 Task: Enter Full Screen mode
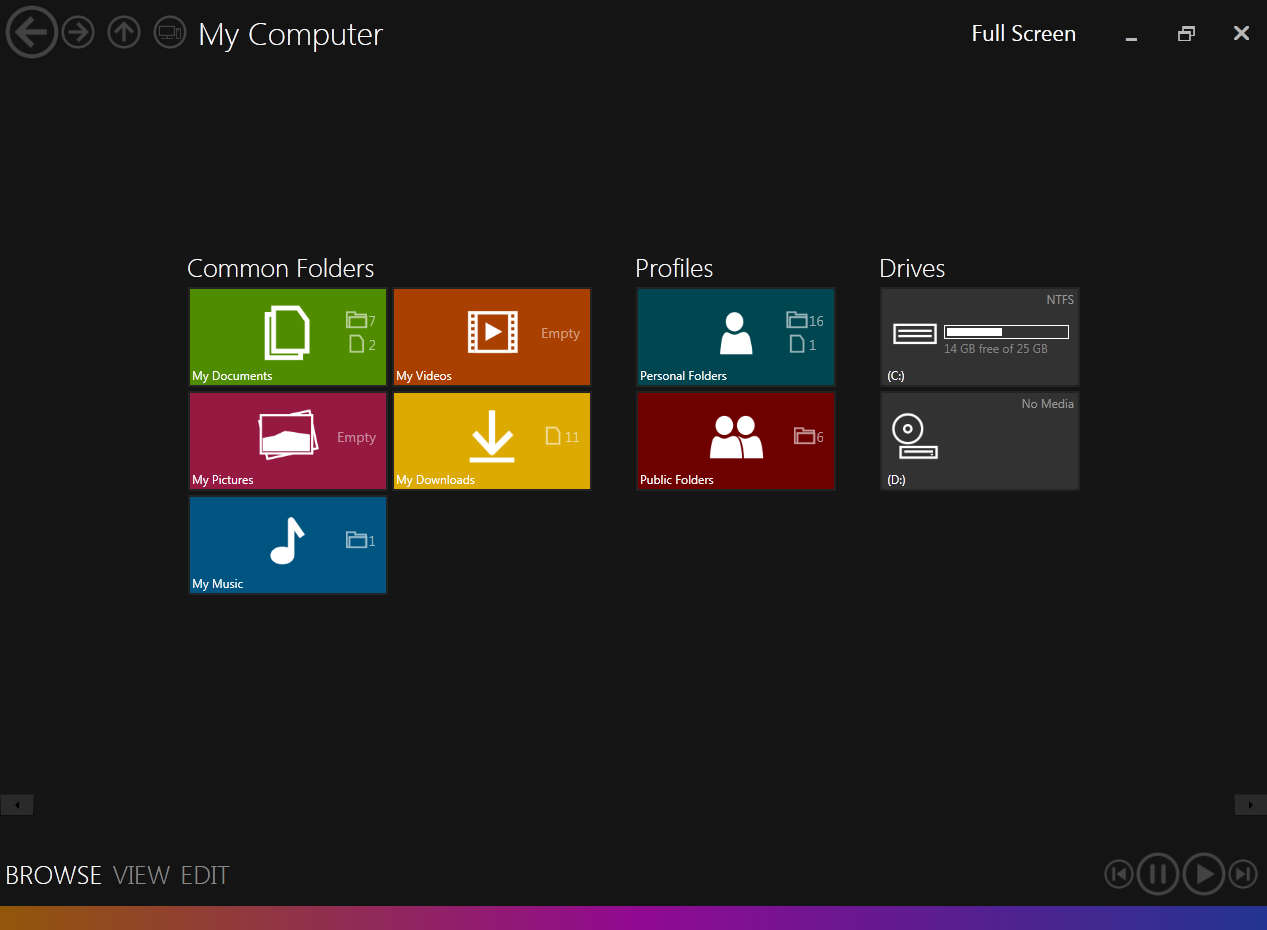[1023, 34]
